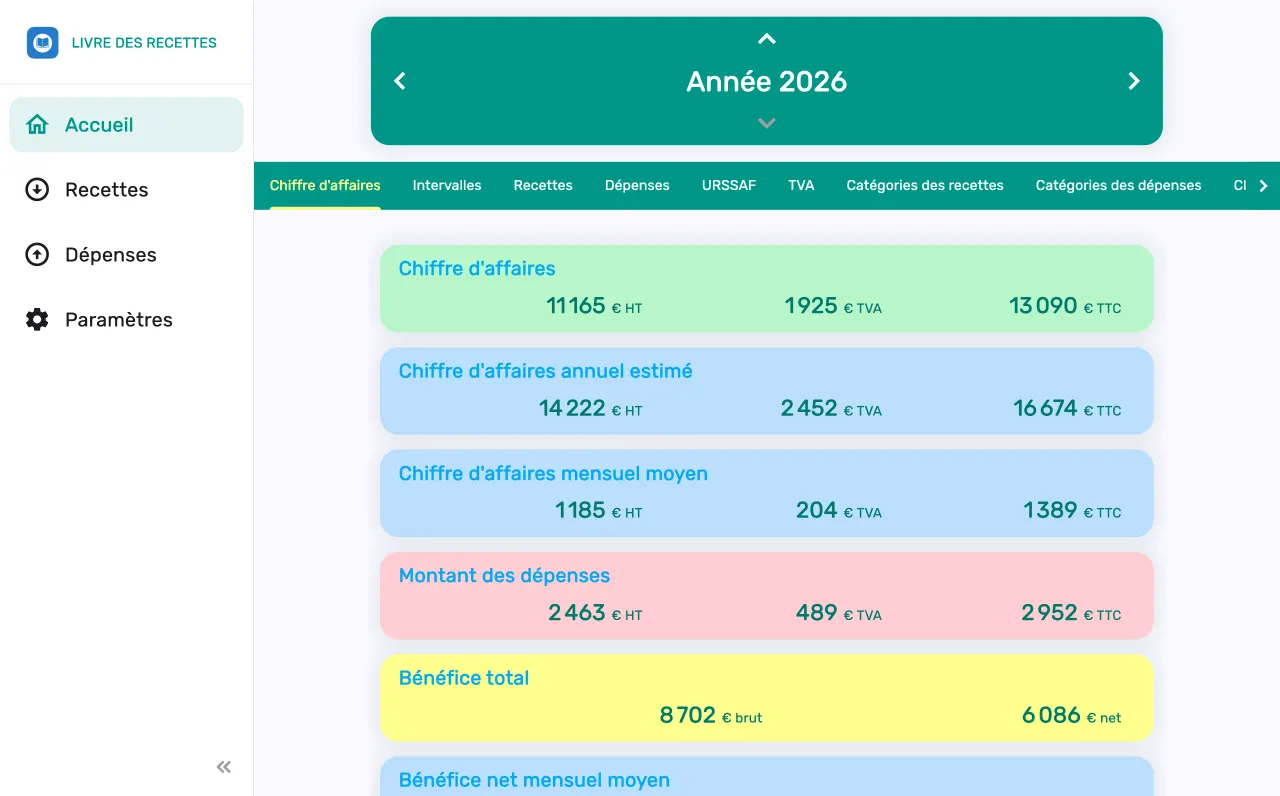
Task: Switch to the URSSAF tab
Action: tap(729, 186)
